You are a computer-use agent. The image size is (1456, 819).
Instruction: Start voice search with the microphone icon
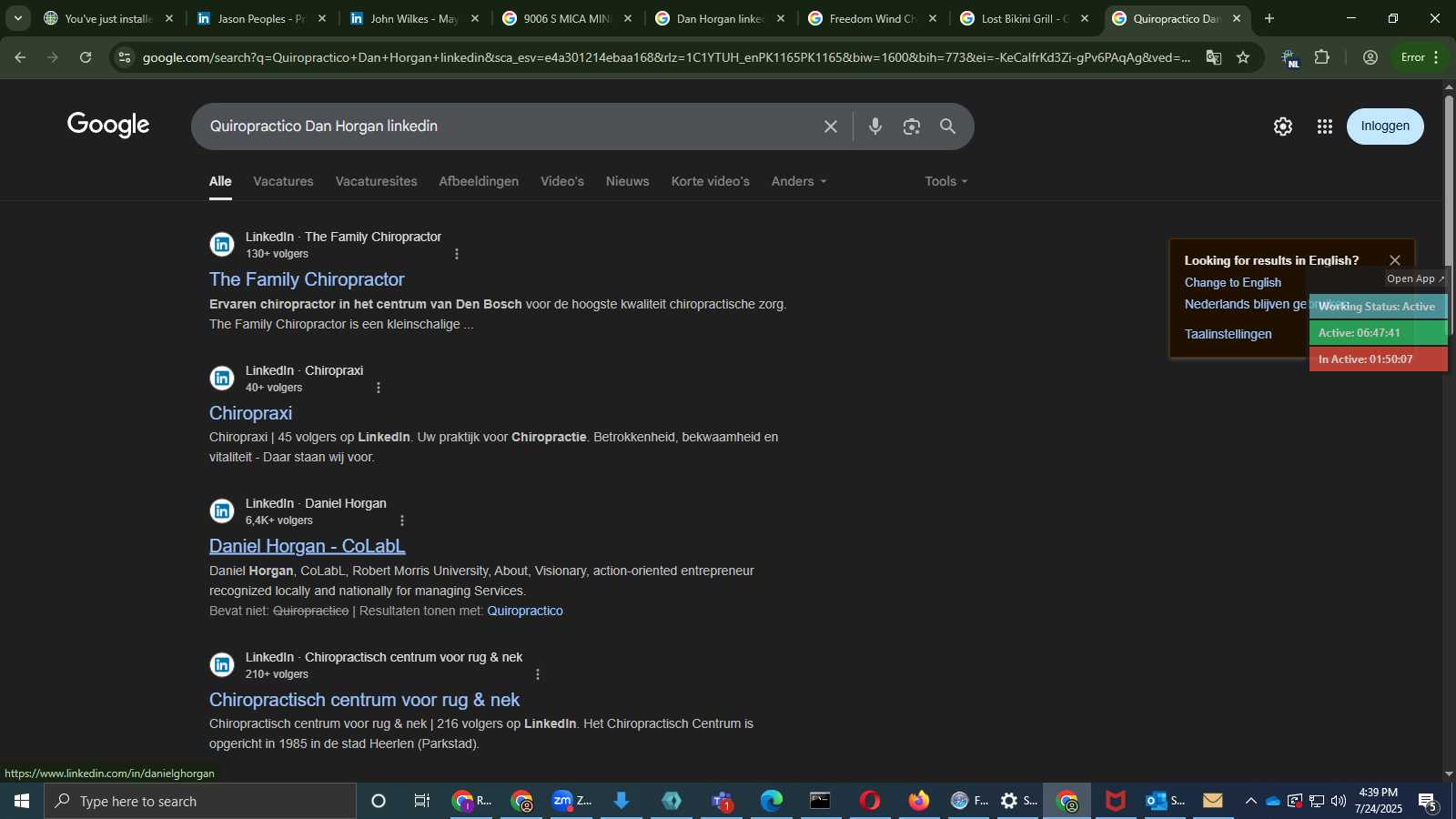click(x=875, y=126)
